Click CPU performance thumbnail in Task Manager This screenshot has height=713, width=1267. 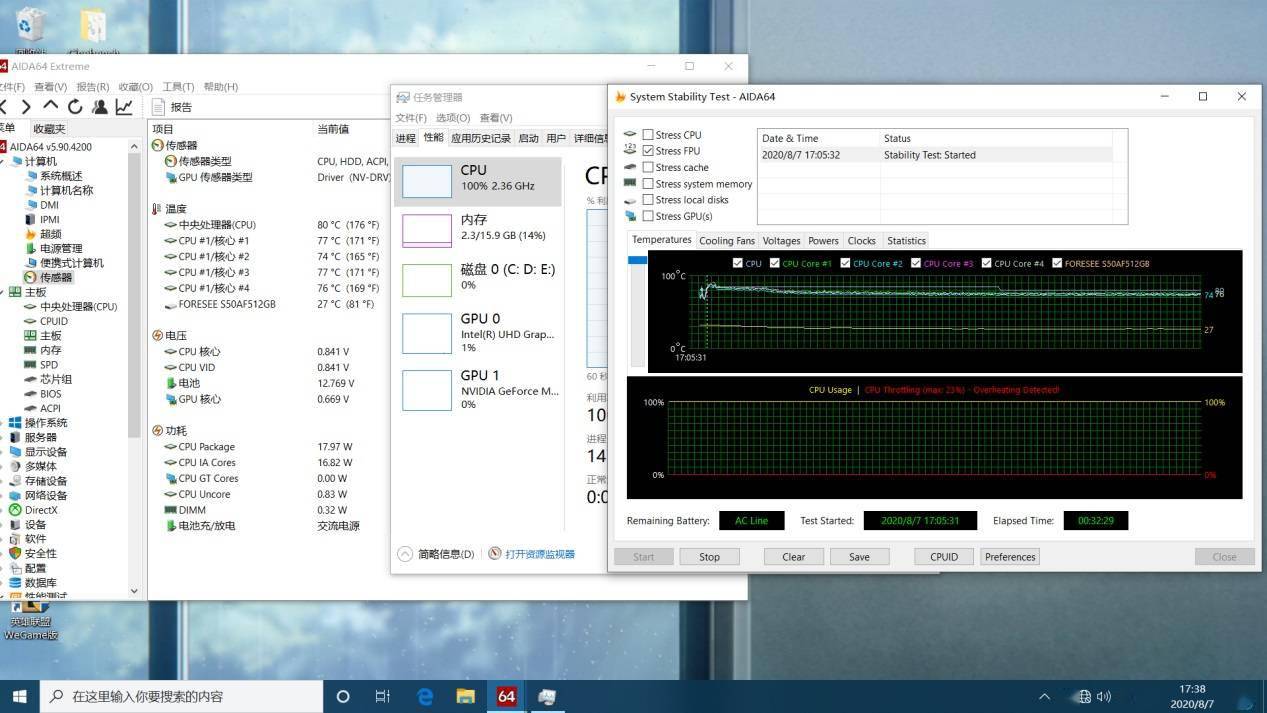[427, 182]
